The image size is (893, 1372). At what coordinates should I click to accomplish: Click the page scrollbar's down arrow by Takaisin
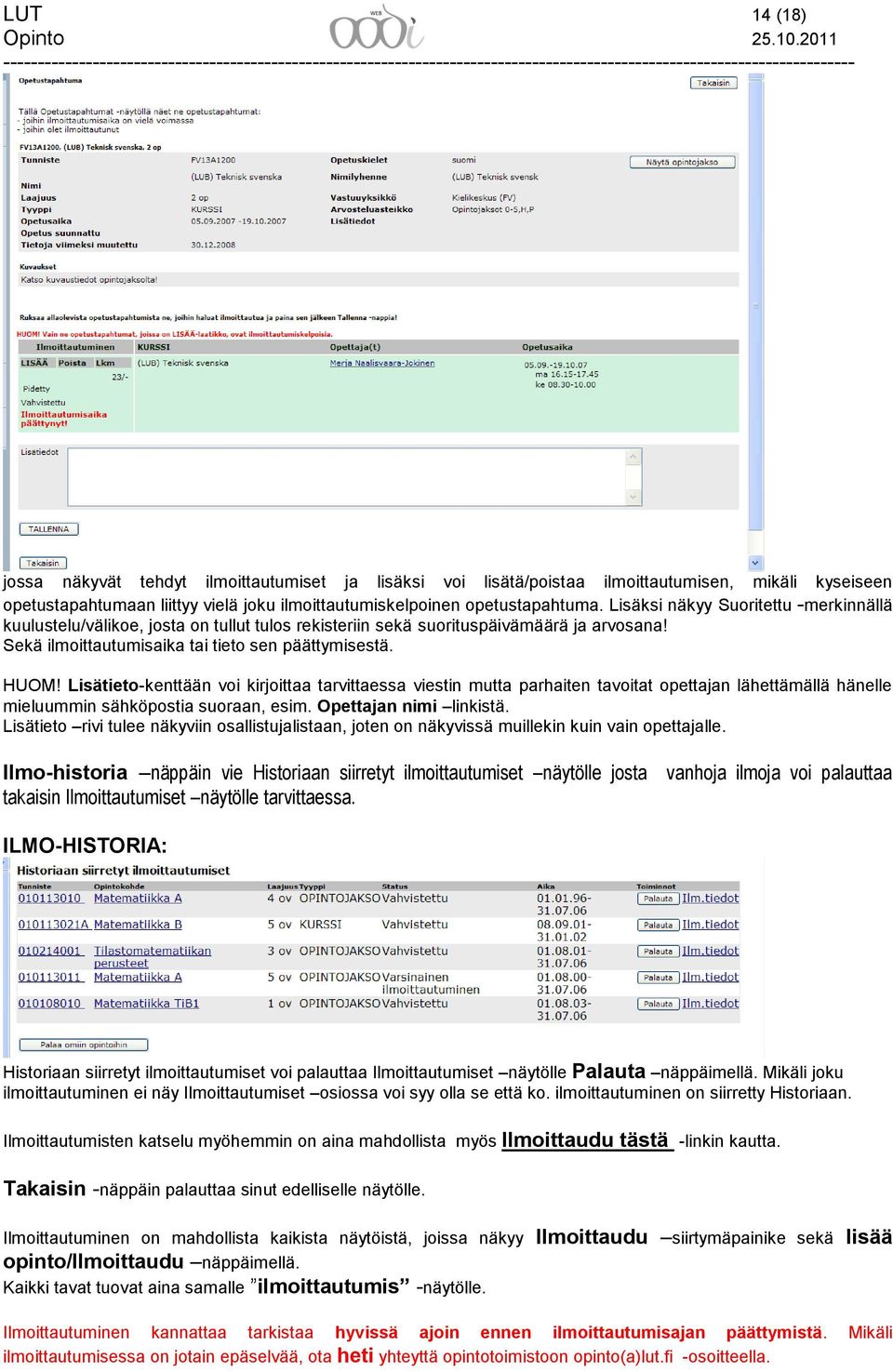(x=755, y=563)
